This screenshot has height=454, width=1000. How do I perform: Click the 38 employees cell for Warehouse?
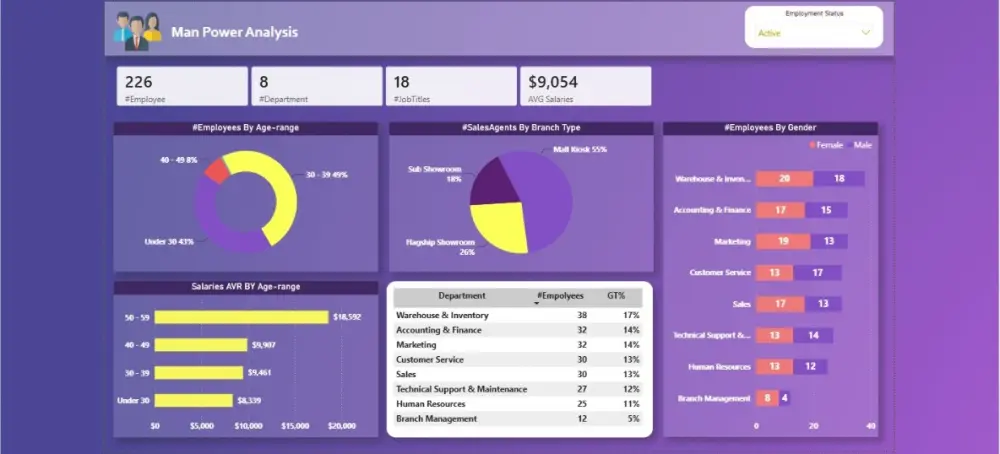point(582,315)
